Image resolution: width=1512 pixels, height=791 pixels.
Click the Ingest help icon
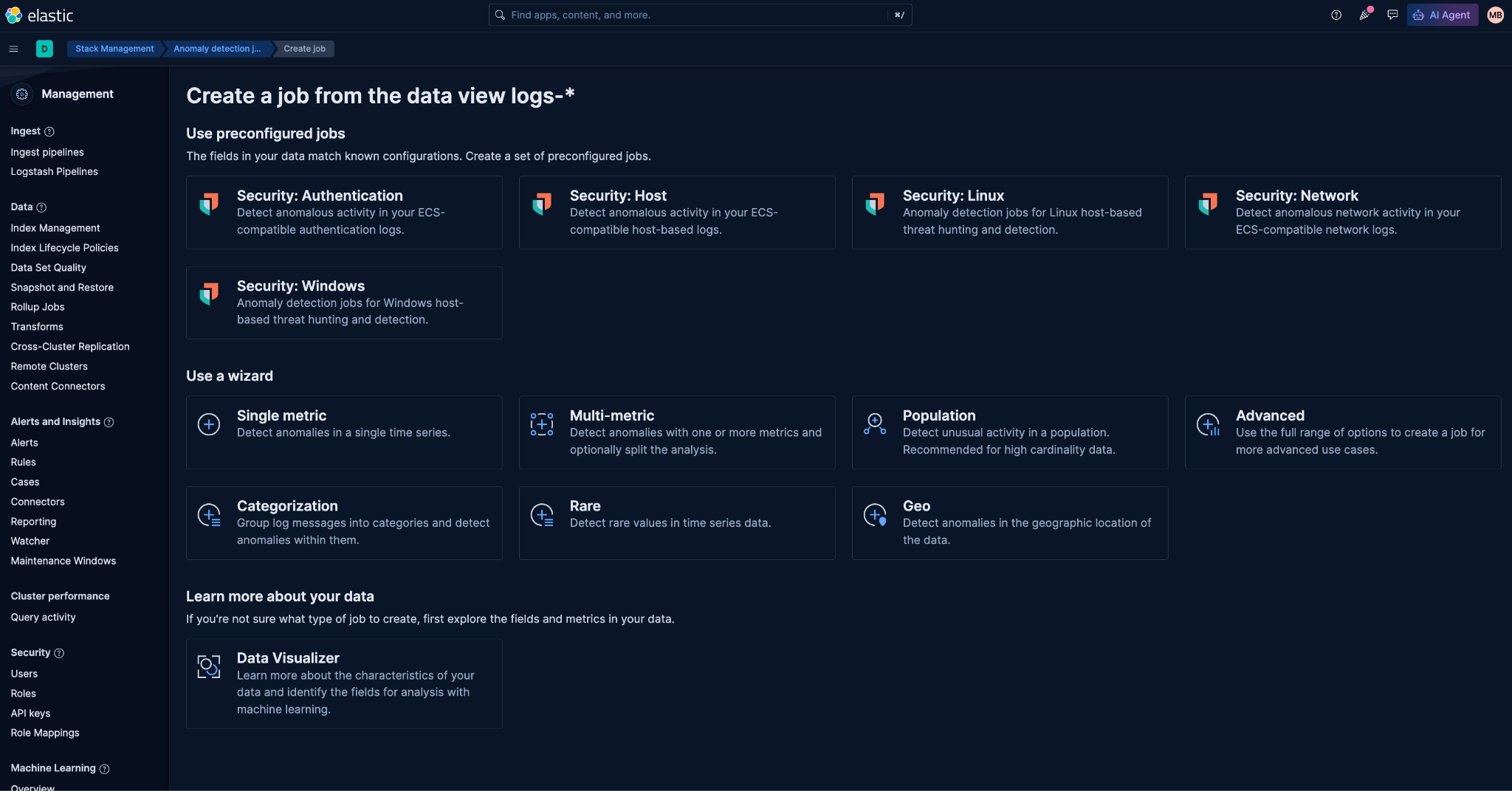(49, 131)
